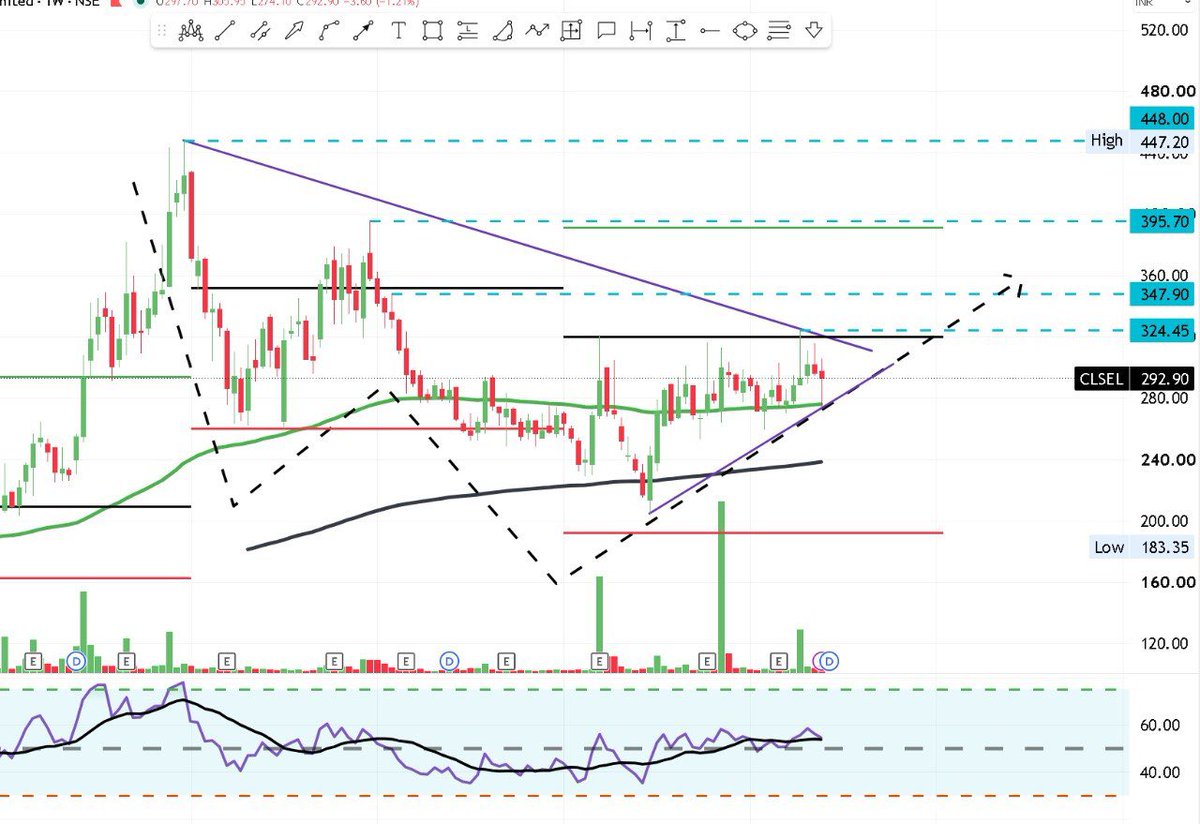This screenshot has width=1200, height=824.
Task: Click the CLSEL 292.90 last price label
Action: click(1135, 379)
